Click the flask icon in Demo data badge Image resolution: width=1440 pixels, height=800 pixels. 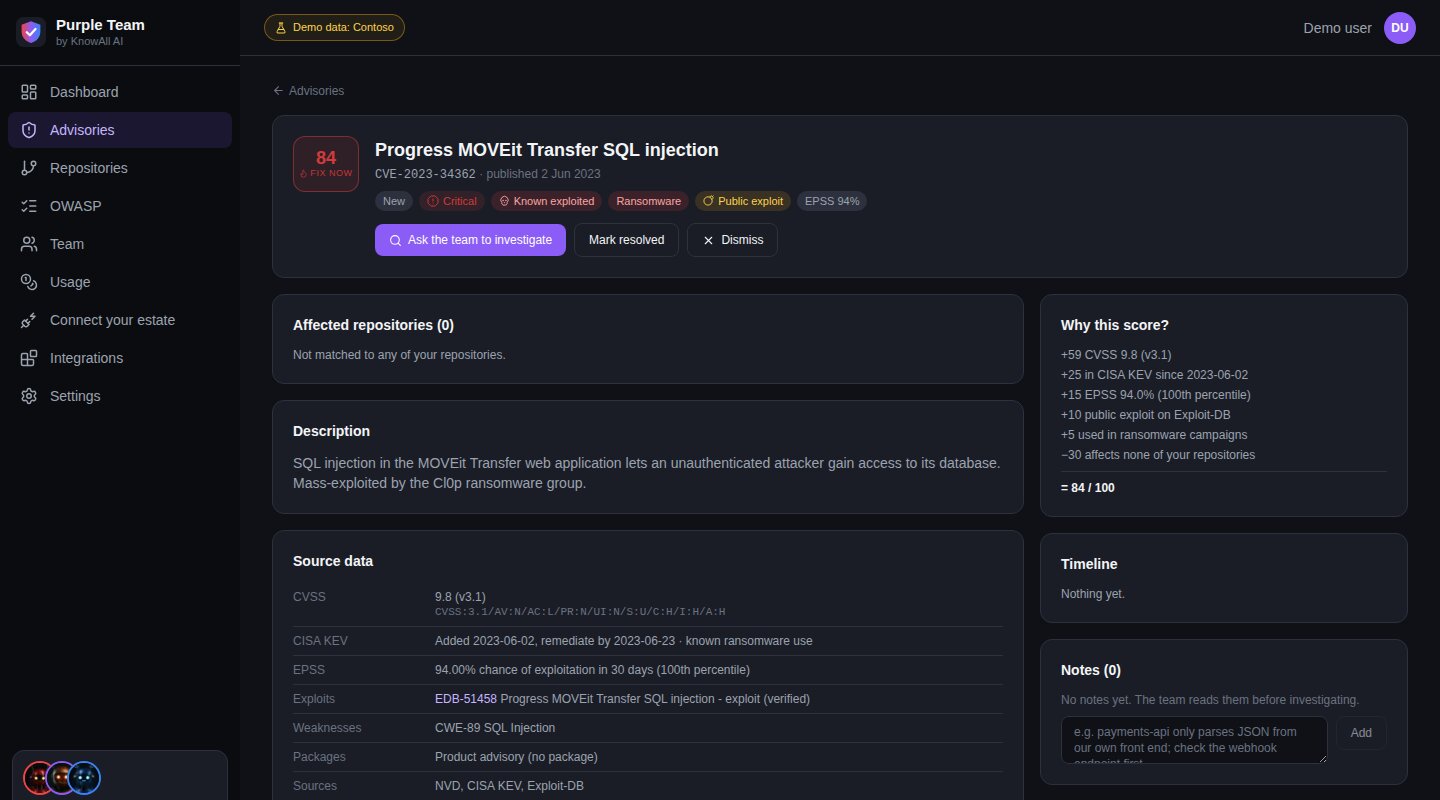point(281,28)
